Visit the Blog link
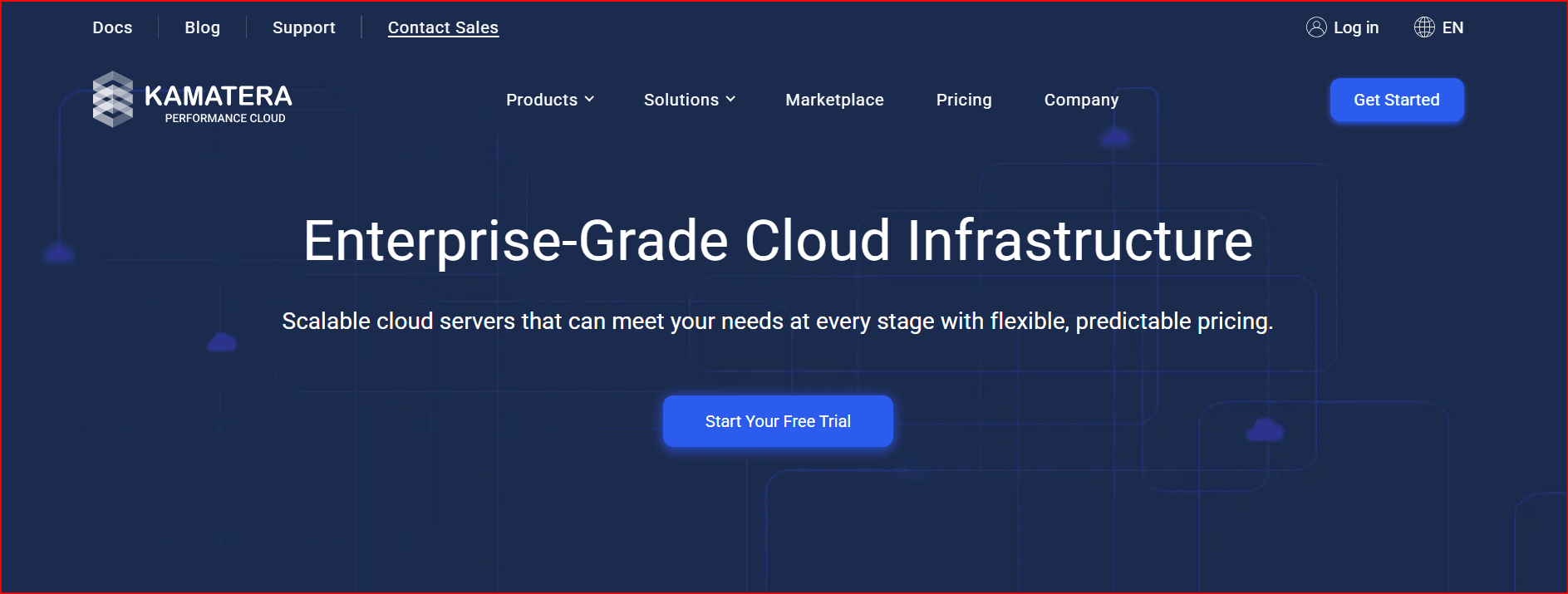The width and height of the screenshot is (1568, 594). [202, 27]
